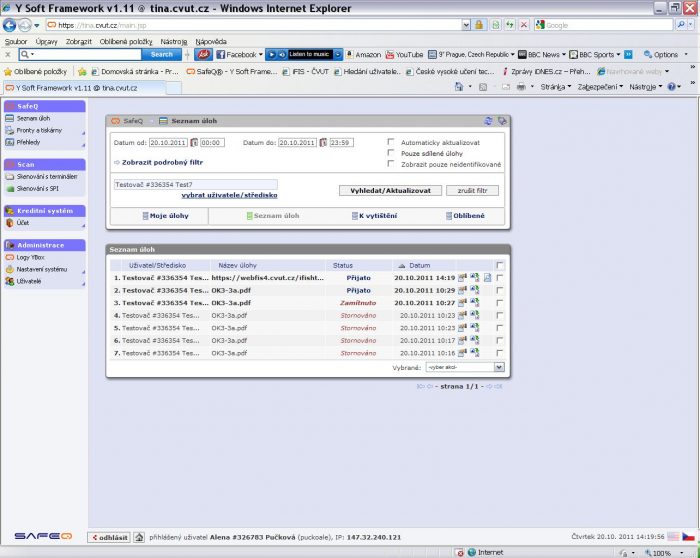The image size is (700, 558).
Task: Click zrušit filtr button
Action: pyautogui.click(x=472, y=191)
